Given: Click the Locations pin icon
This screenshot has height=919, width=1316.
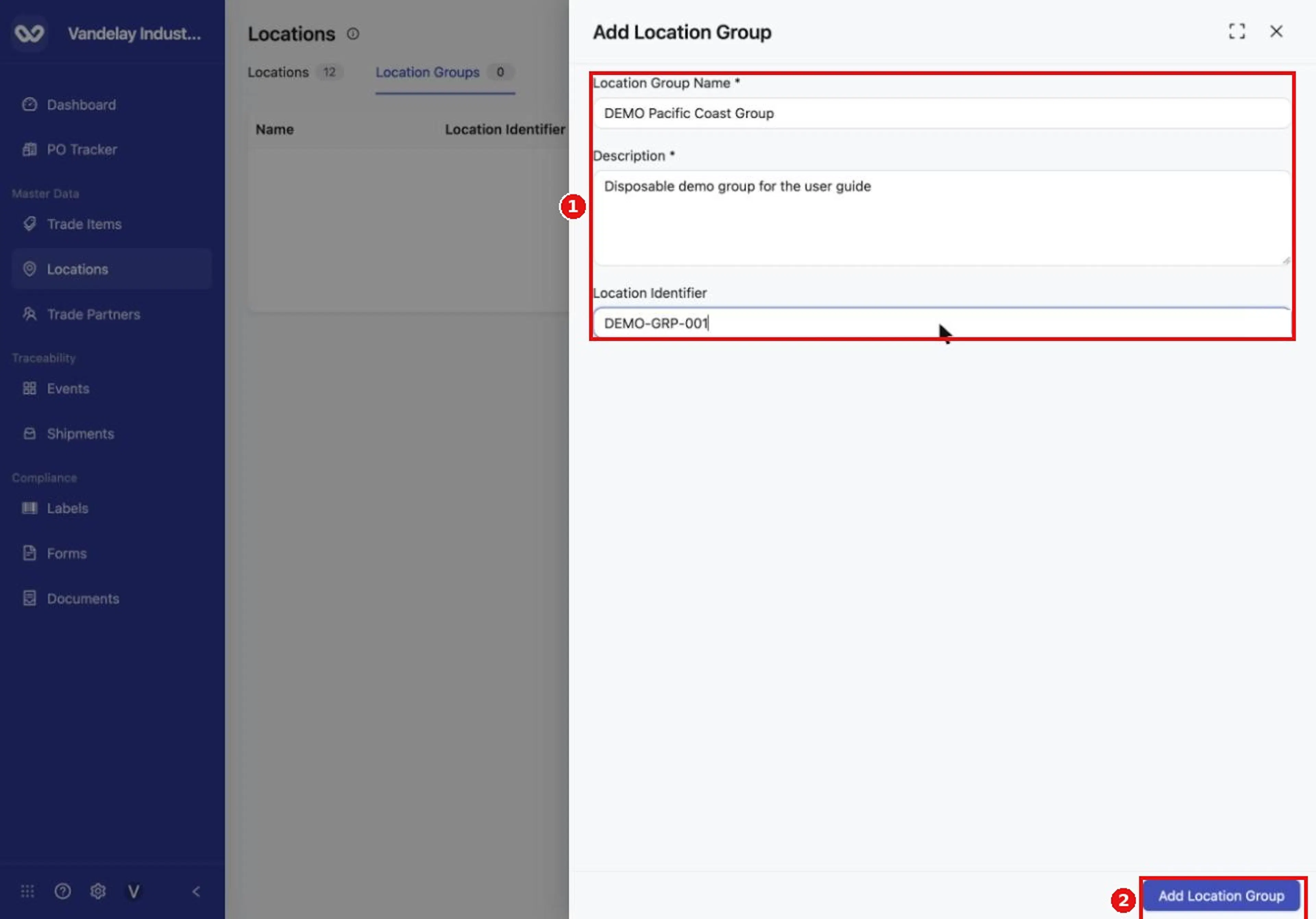Looking at the screenshot, I should coord(29,269).
